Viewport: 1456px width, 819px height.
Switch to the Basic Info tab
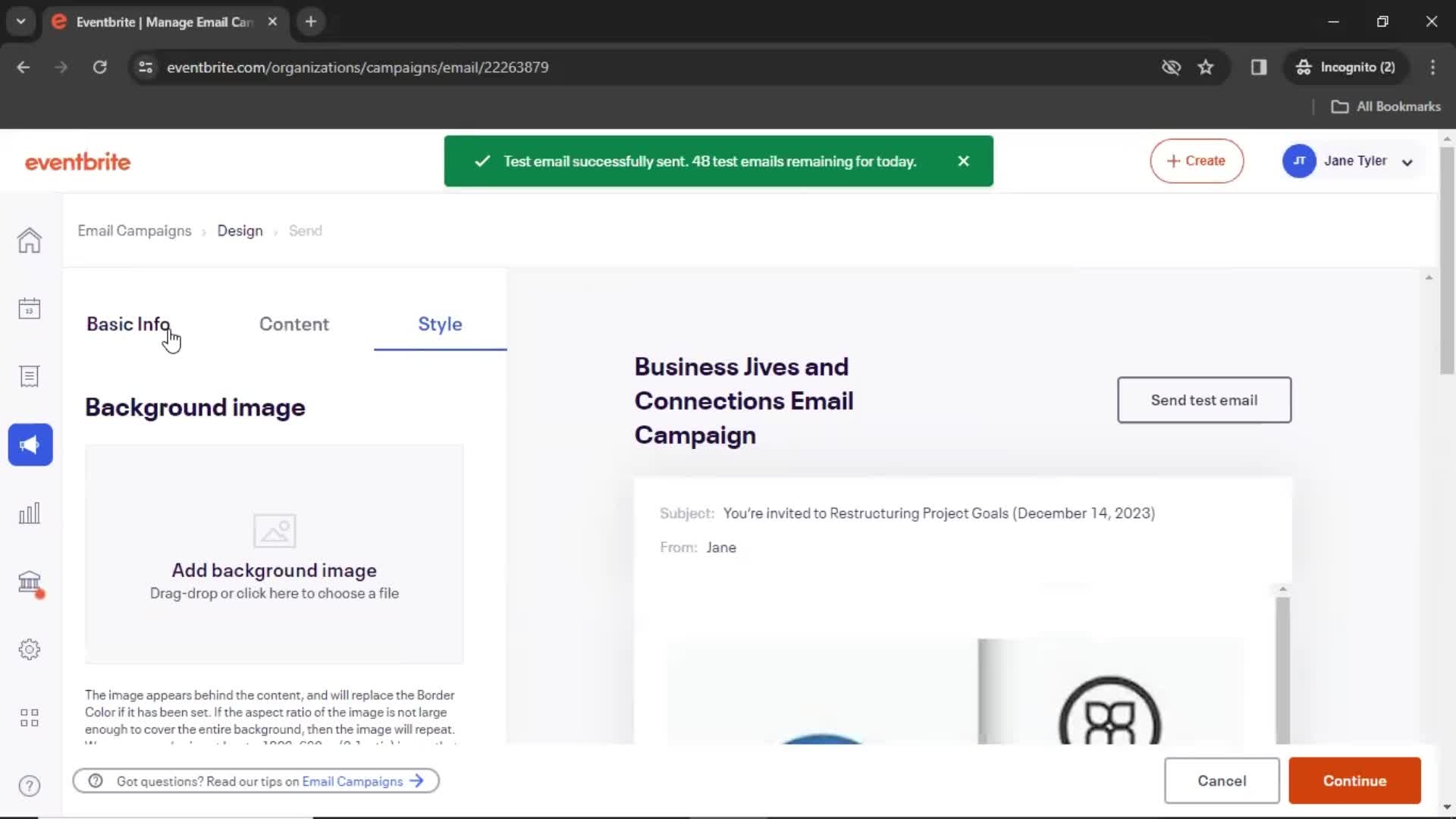[x=128, y=324]
